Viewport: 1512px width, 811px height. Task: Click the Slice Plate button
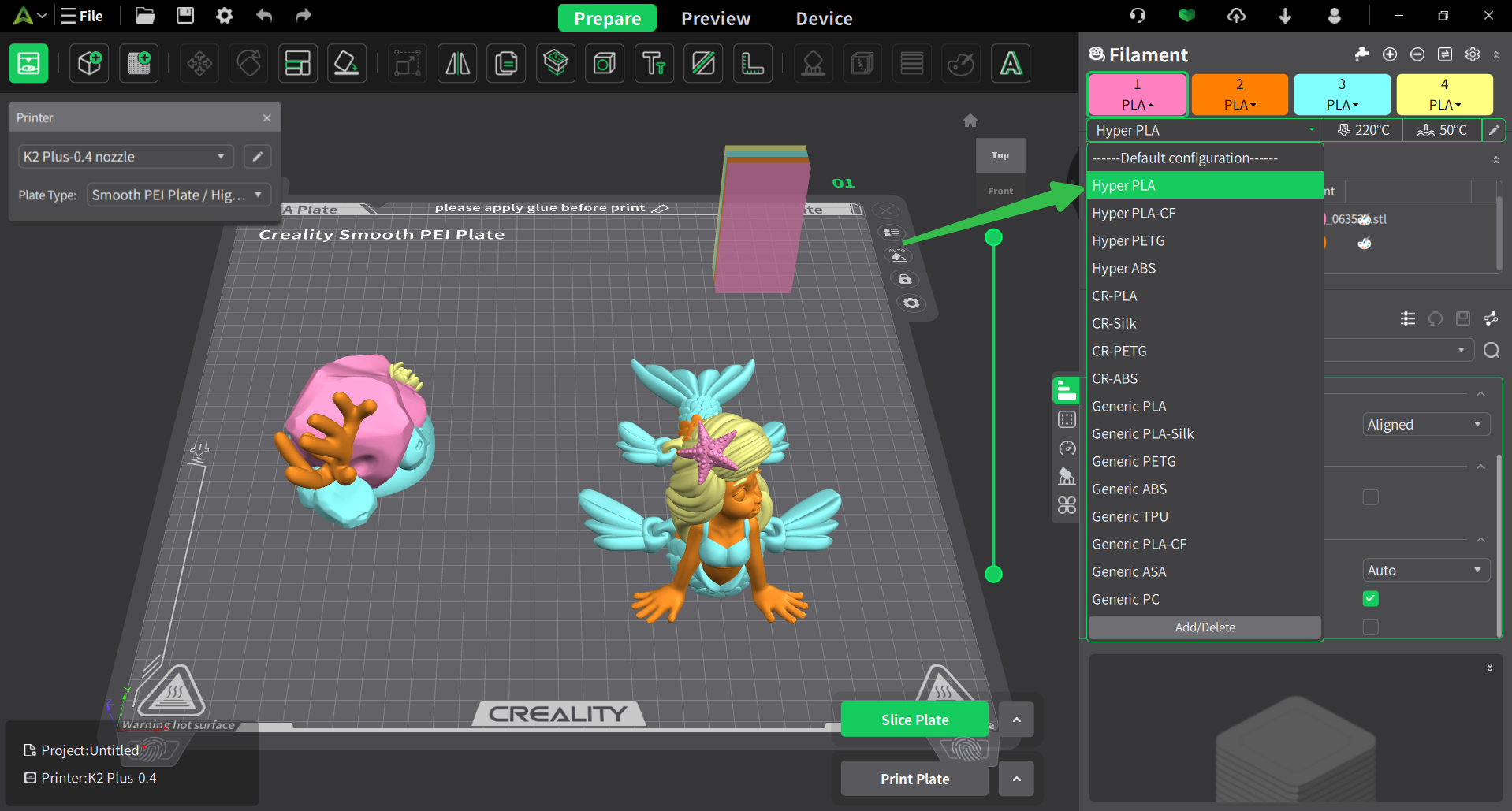(x=914, y=720)
